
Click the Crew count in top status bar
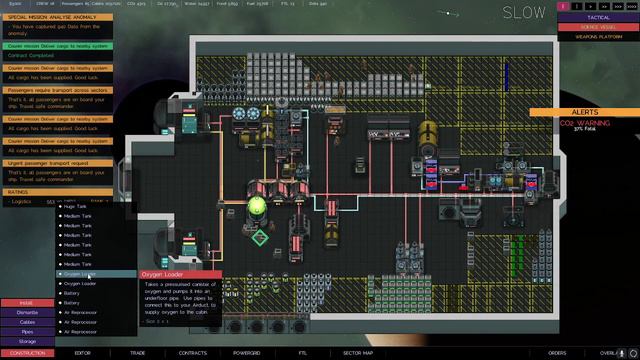[x=45, y=4]
